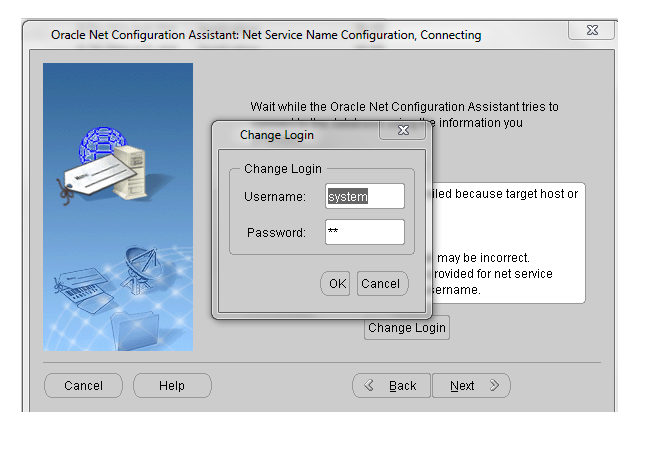Close the Oracle Net Configuration Assistant window
650x450 pixels.
[x=590, y=31]
